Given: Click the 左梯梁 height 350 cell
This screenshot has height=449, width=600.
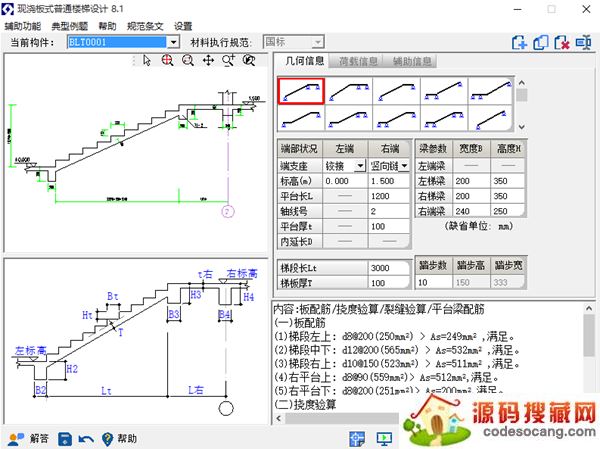Looking at the screenshot, I should click(507, 181).
